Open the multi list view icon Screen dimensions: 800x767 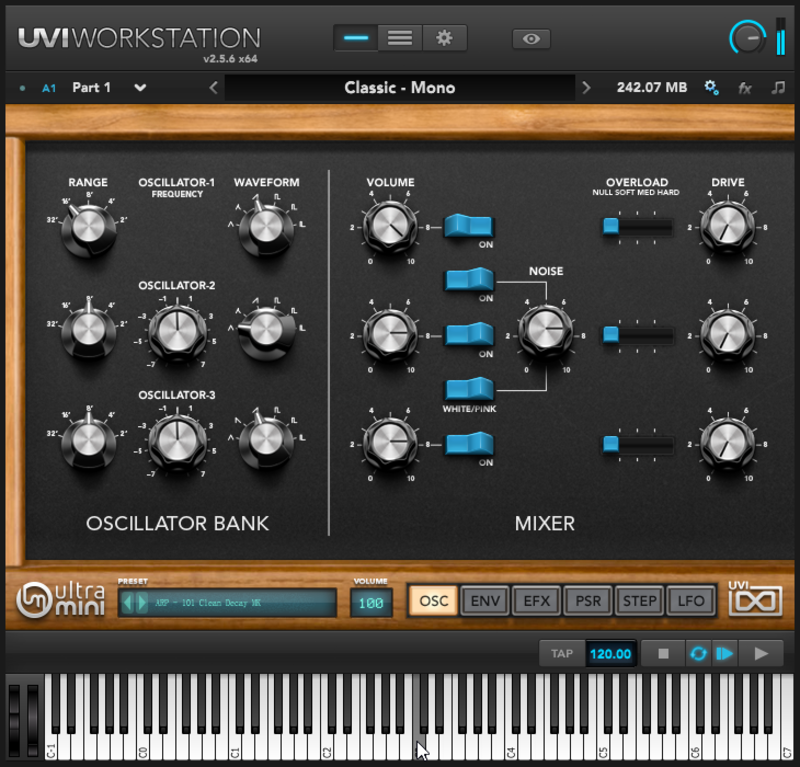click(x=400, y=38)
